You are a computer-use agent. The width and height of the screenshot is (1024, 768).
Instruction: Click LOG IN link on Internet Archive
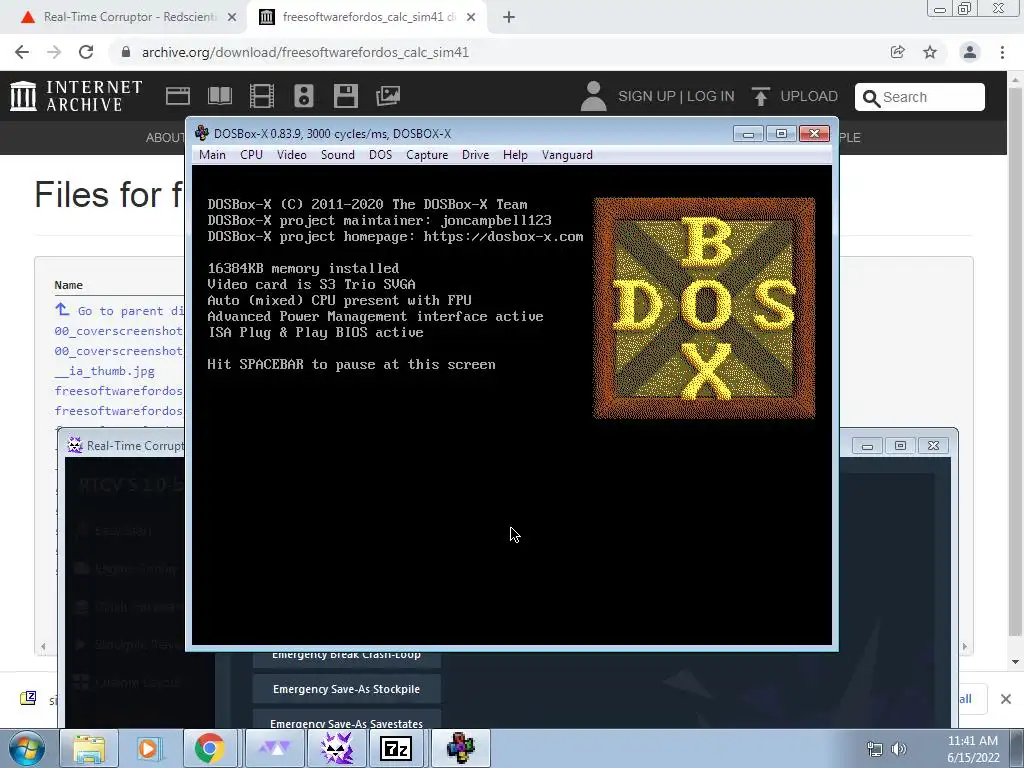pos(711,96)
